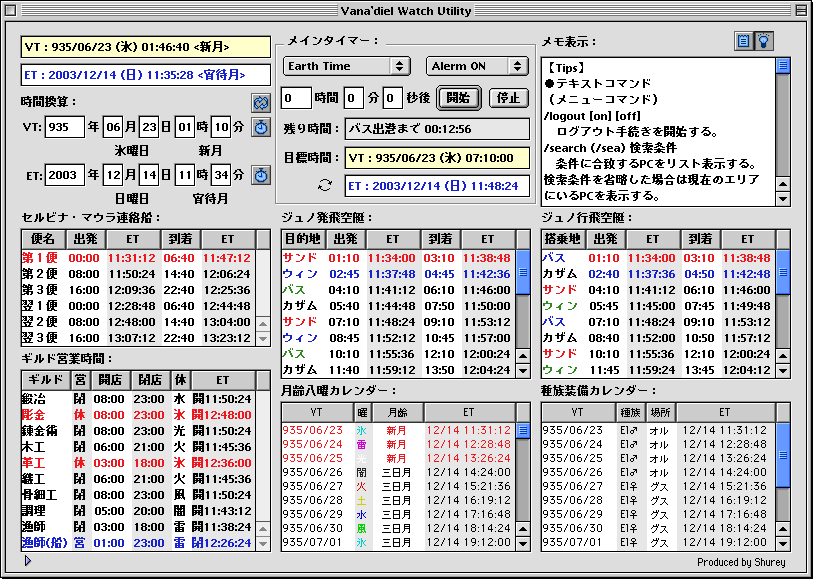
Task: Click the VT year field showing 935
Action: [64, 127]
